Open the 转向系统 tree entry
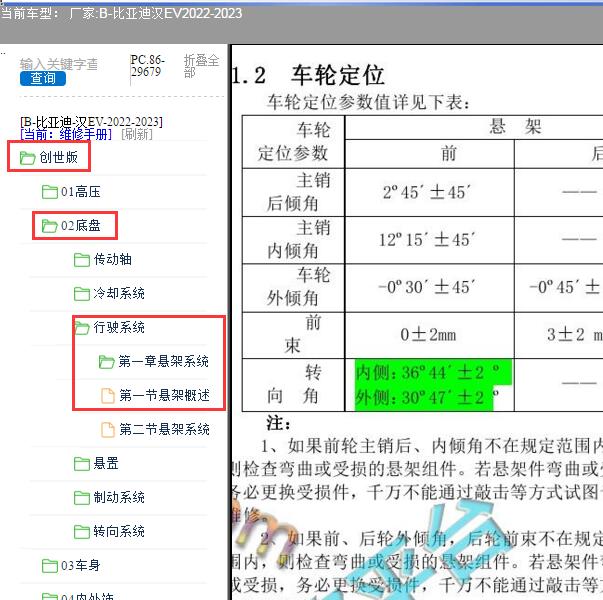 (119, 531)
